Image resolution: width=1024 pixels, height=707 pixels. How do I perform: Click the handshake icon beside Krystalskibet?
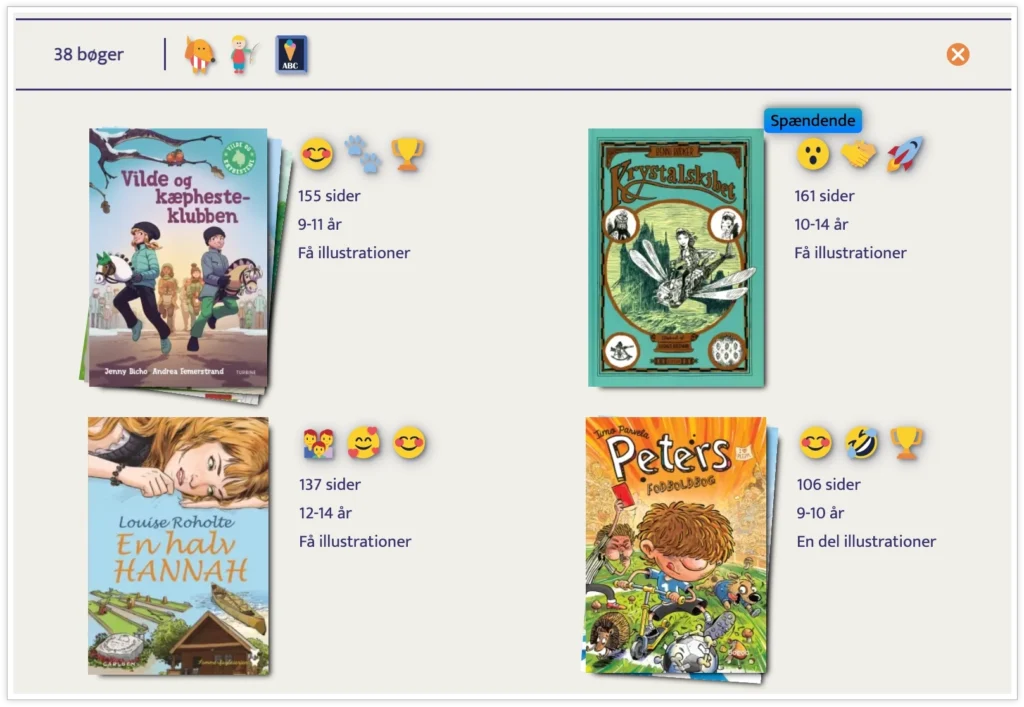pos(858,154)
